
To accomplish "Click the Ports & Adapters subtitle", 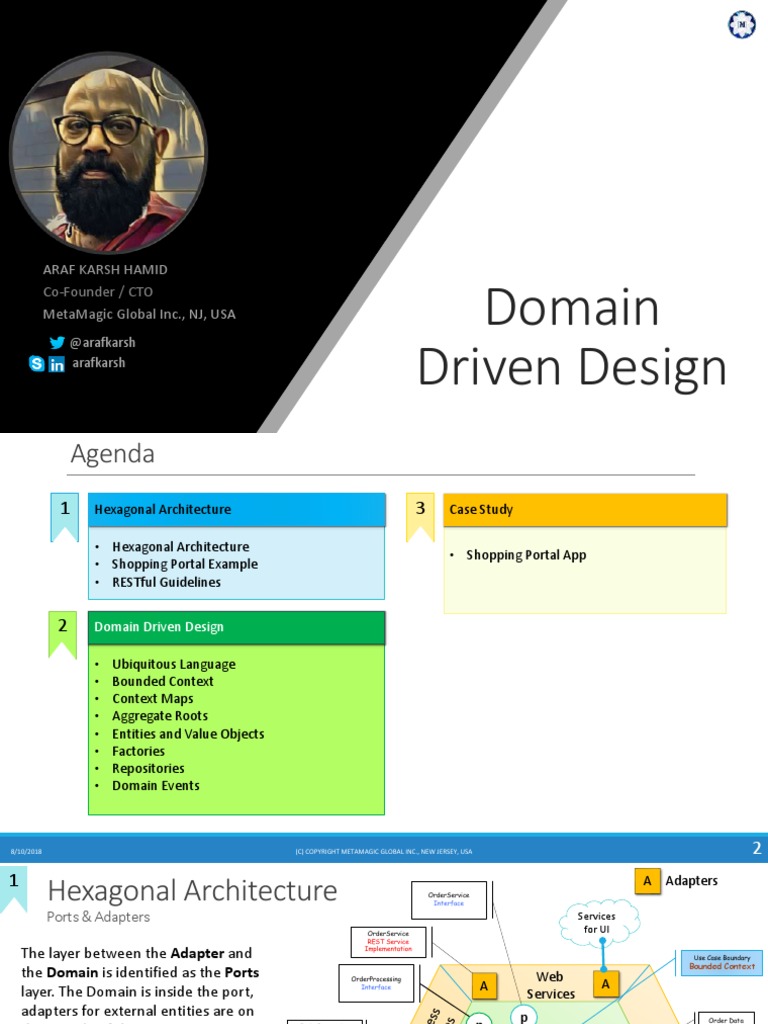I will tap(99, 917).
